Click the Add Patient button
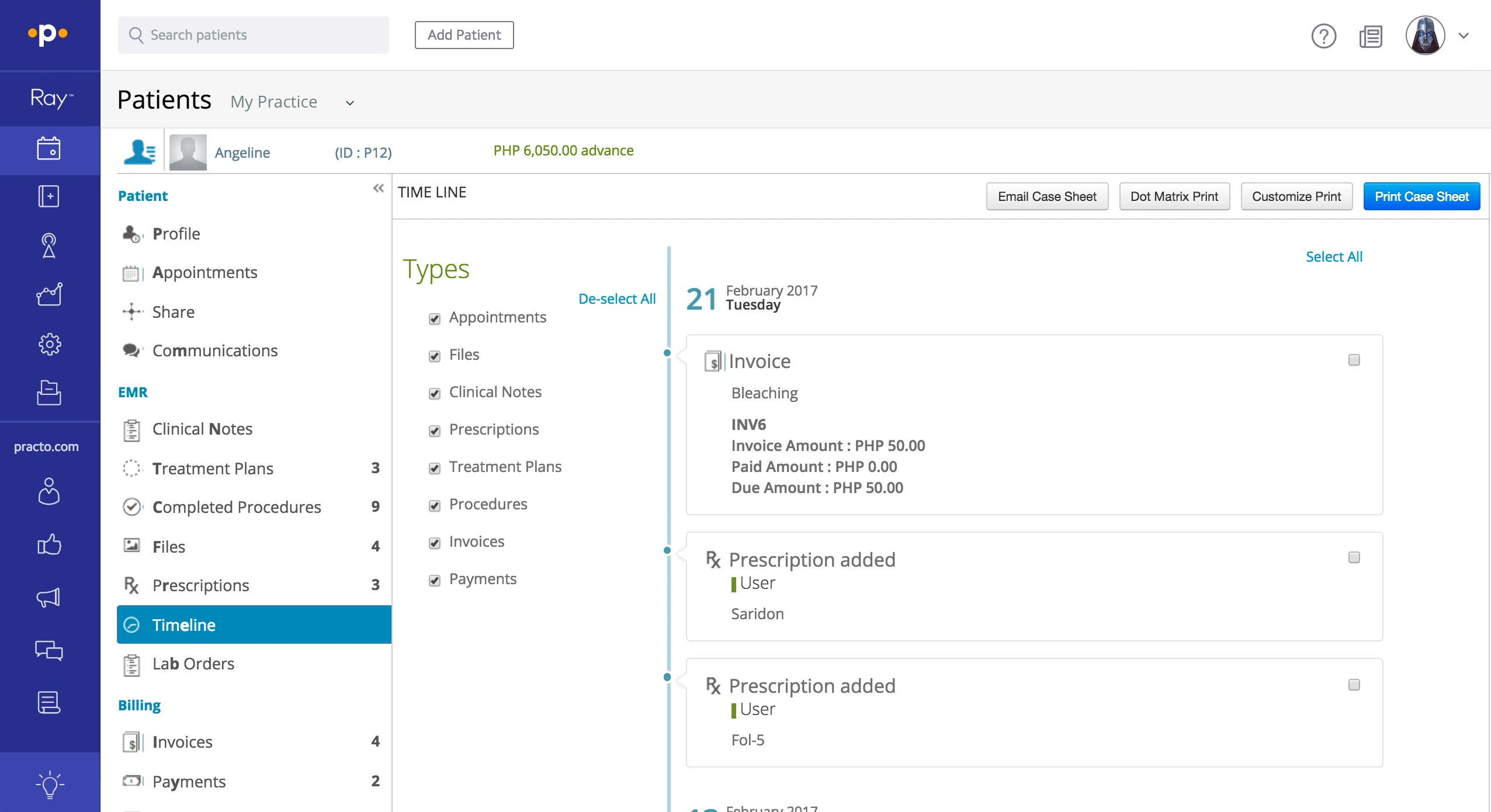The width and height of the screenshot is (1491, 812). point(464,35)
